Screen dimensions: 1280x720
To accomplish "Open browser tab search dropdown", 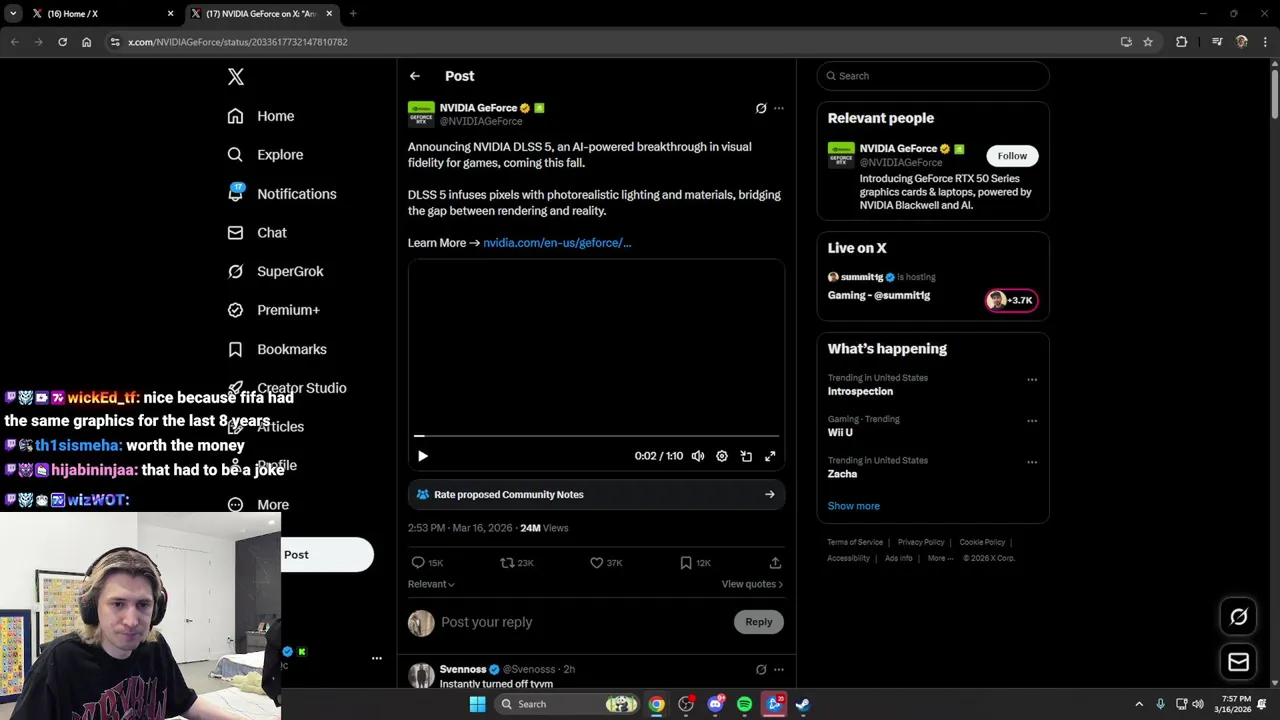I will coord(12,14).
